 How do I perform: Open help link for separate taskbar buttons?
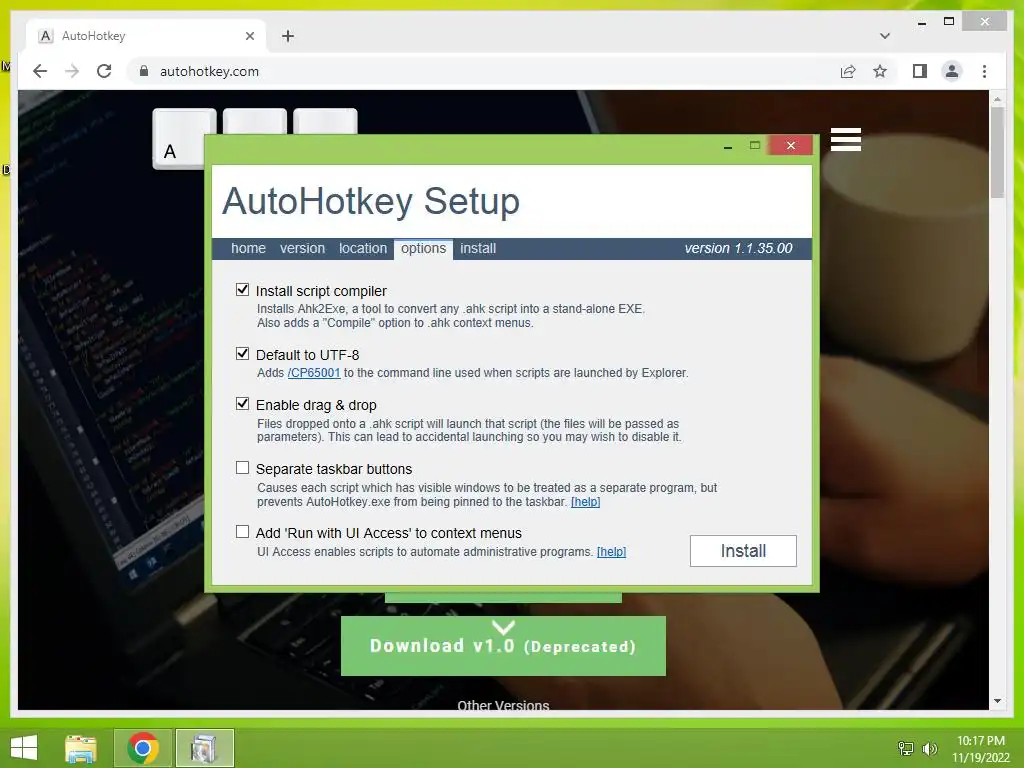point(586,502)
